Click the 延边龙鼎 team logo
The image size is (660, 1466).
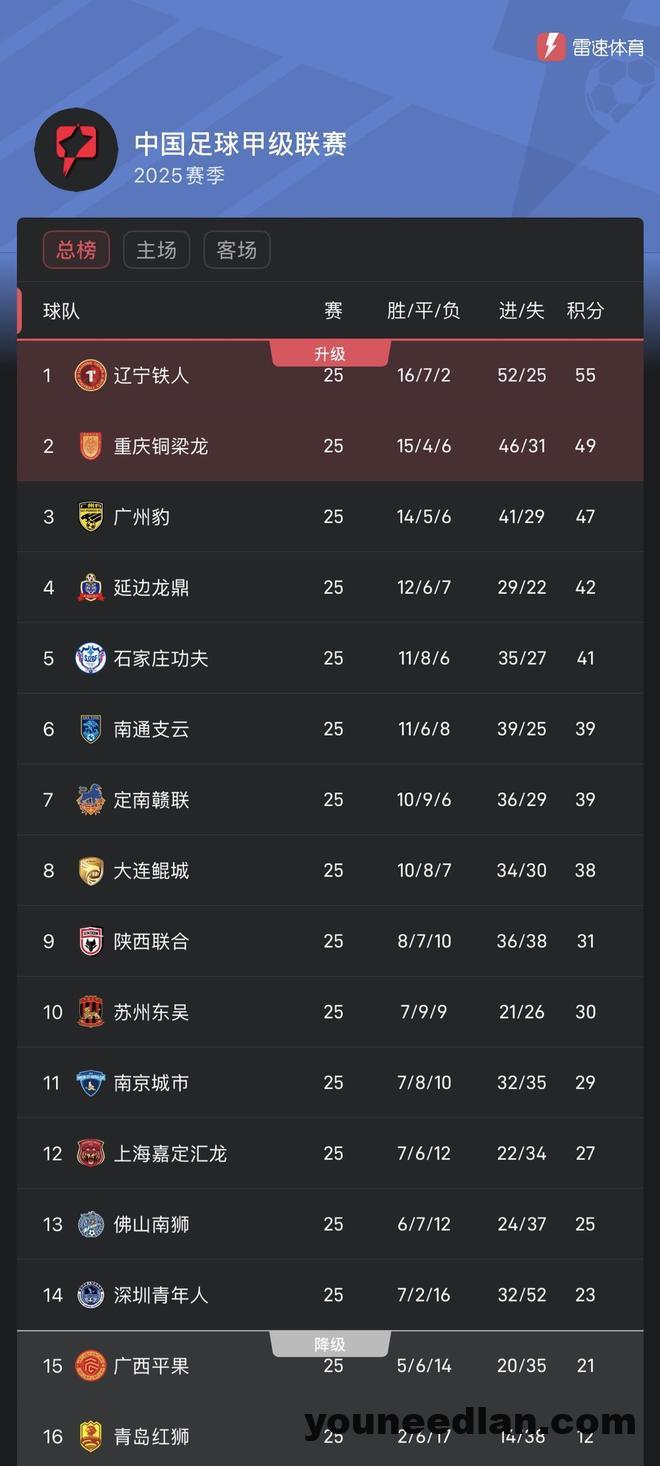click(x=90, y=588)
